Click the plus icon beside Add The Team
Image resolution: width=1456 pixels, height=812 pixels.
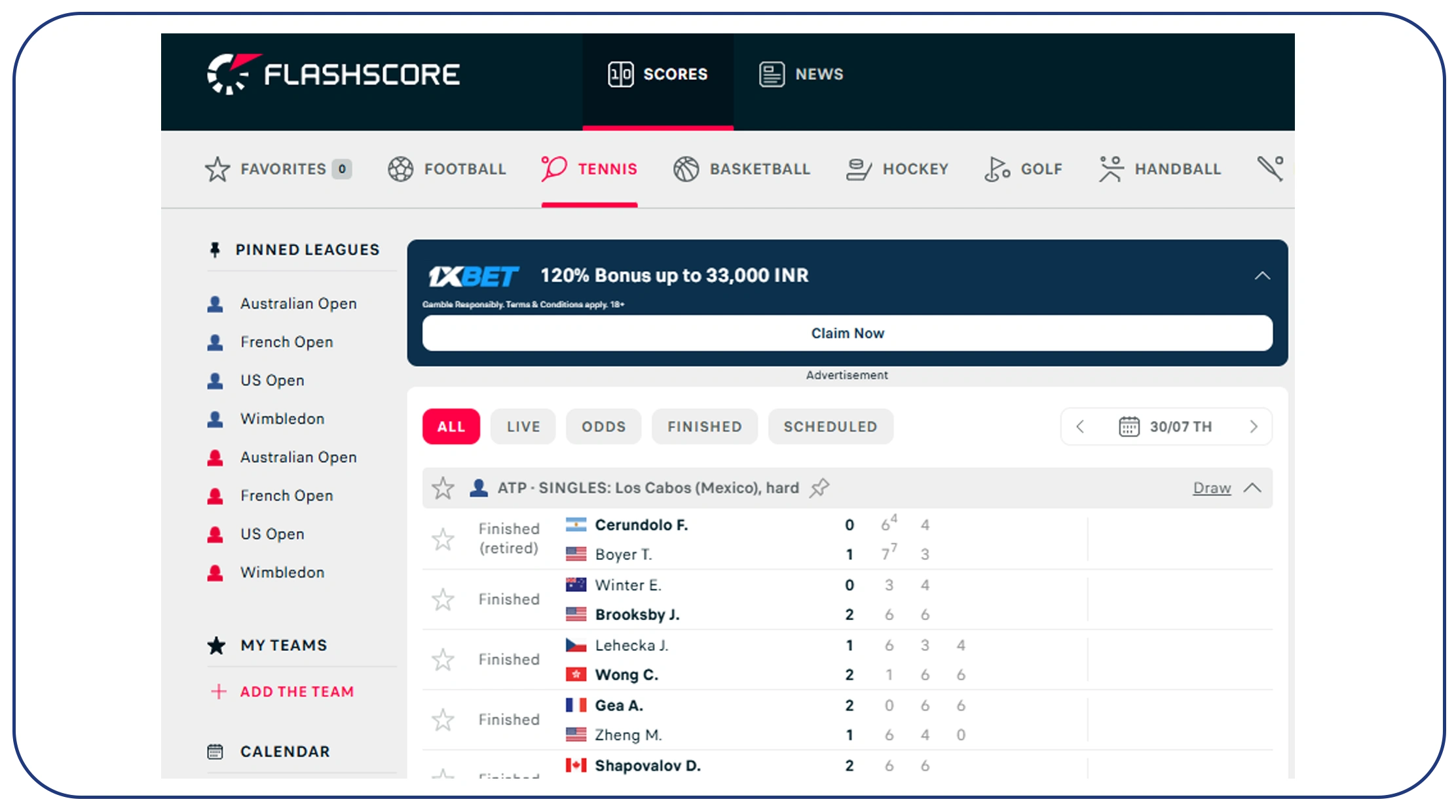point(219,692)
